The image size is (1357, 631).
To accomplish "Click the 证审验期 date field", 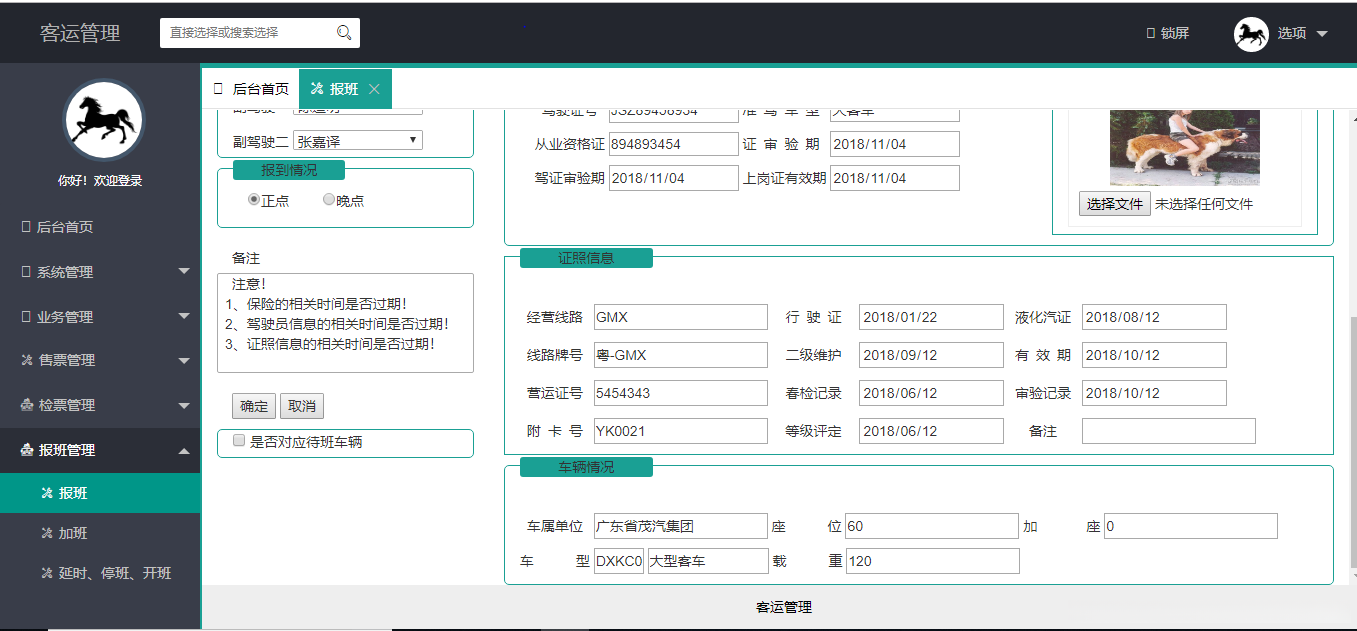I will (x=895, y=144).
